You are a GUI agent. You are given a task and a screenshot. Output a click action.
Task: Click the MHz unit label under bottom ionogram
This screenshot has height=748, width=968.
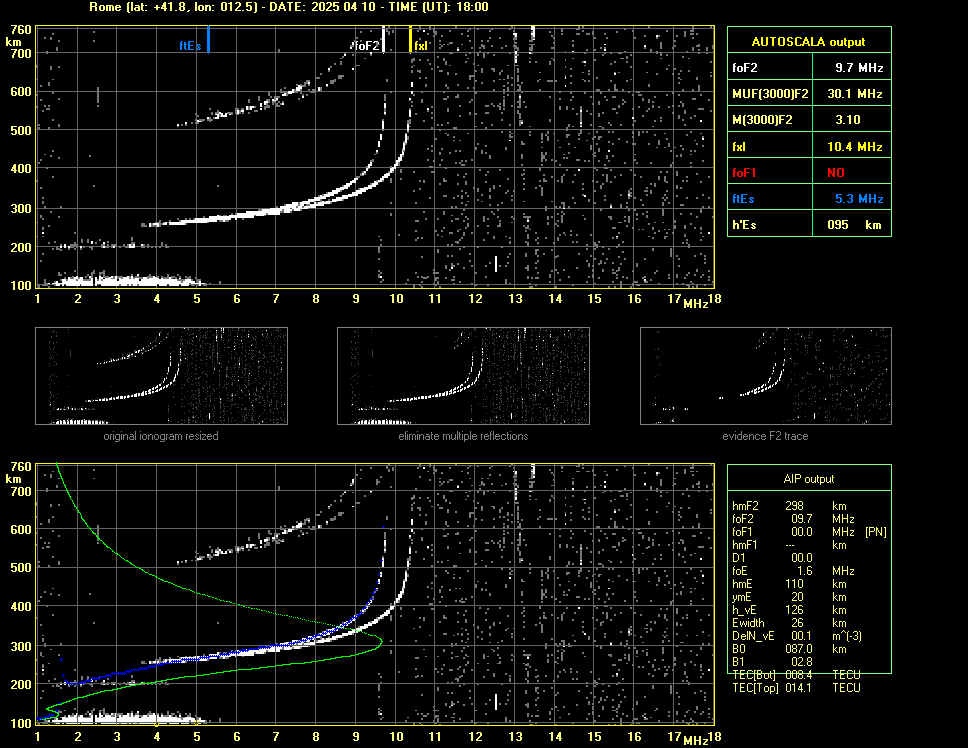click(x=695, y=741)
